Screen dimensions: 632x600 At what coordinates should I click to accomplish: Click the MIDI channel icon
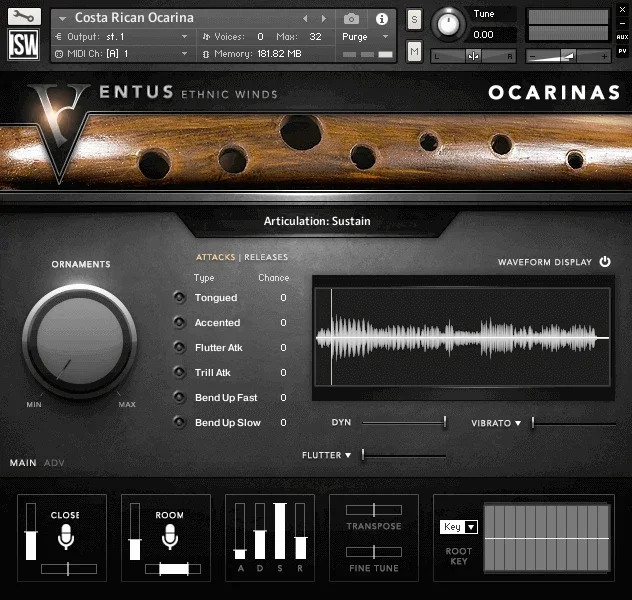[59, 54]
